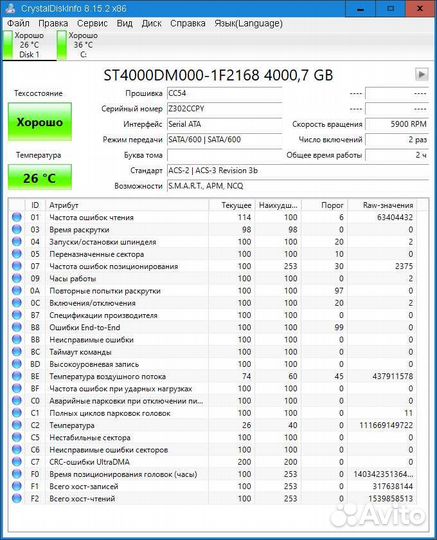Select raw value 317638144
Viewport: 437px width, 540px height.
pos(393,486)
